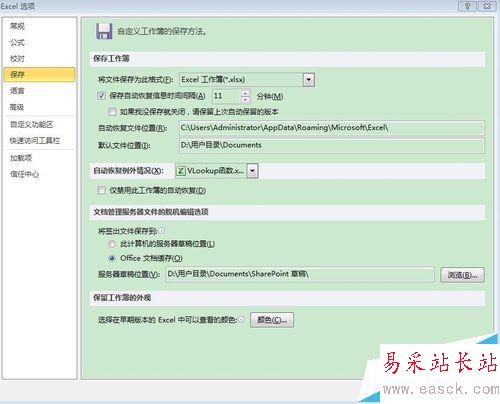The width and height of the screenshot is (500, 404).
Task: Click the help question mark button
Action: coord(467,6)
